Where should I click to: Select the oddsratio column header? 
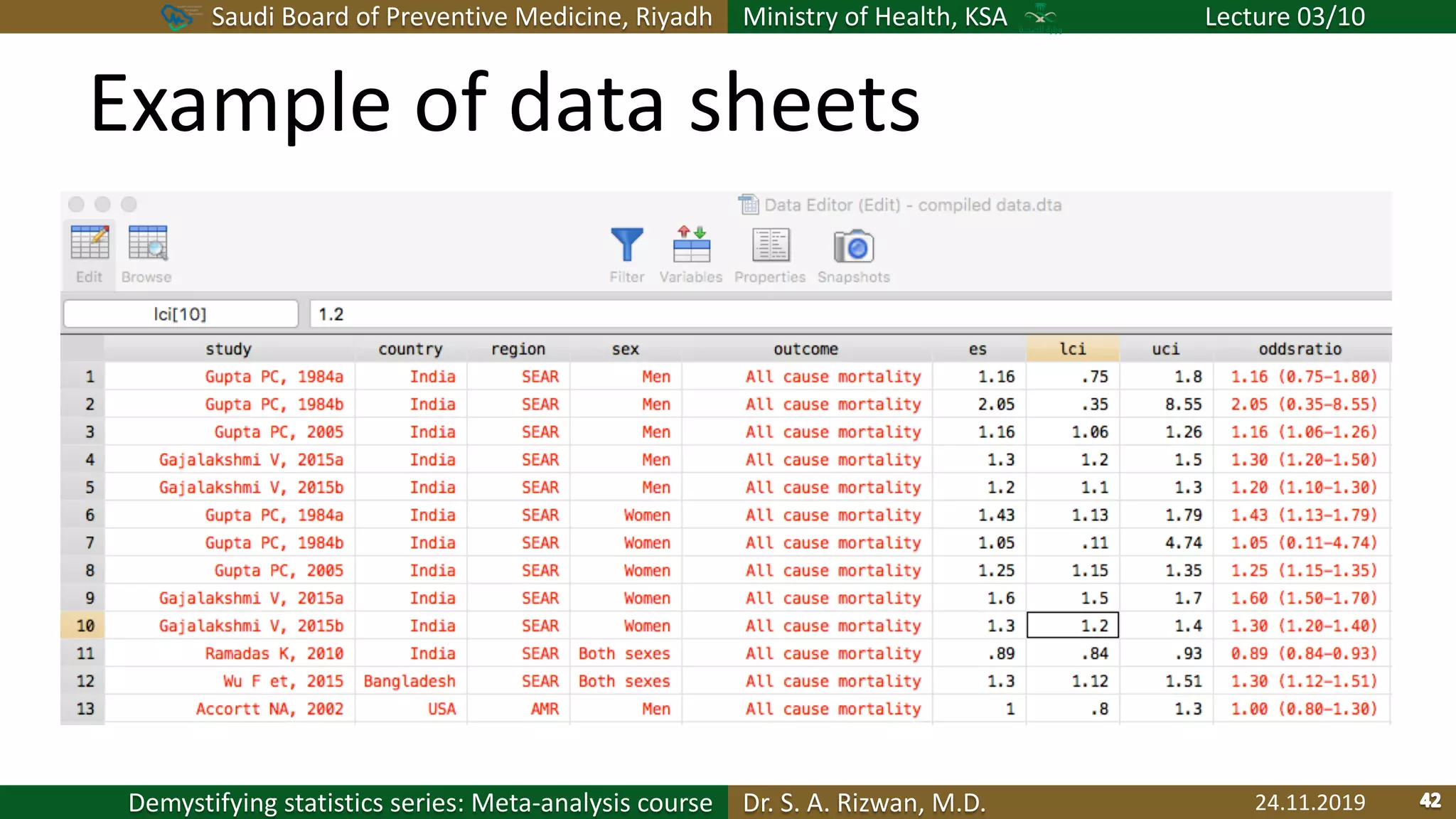click(x=1300, y=349)
